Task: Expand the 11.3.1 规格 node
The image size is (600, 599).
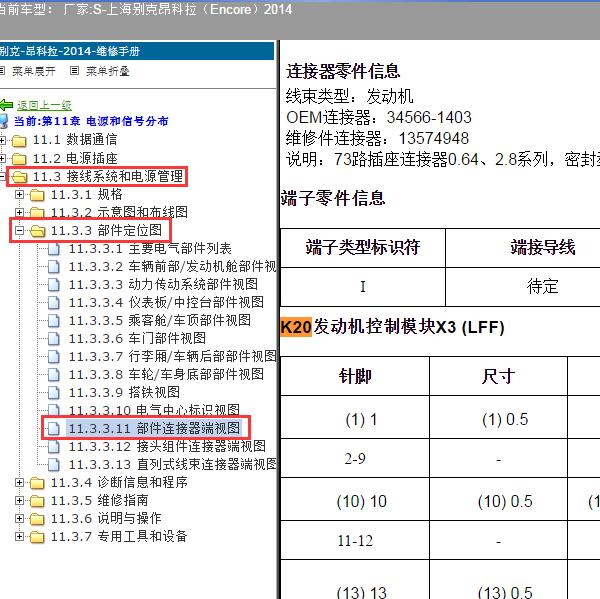Action: (19, 195)
